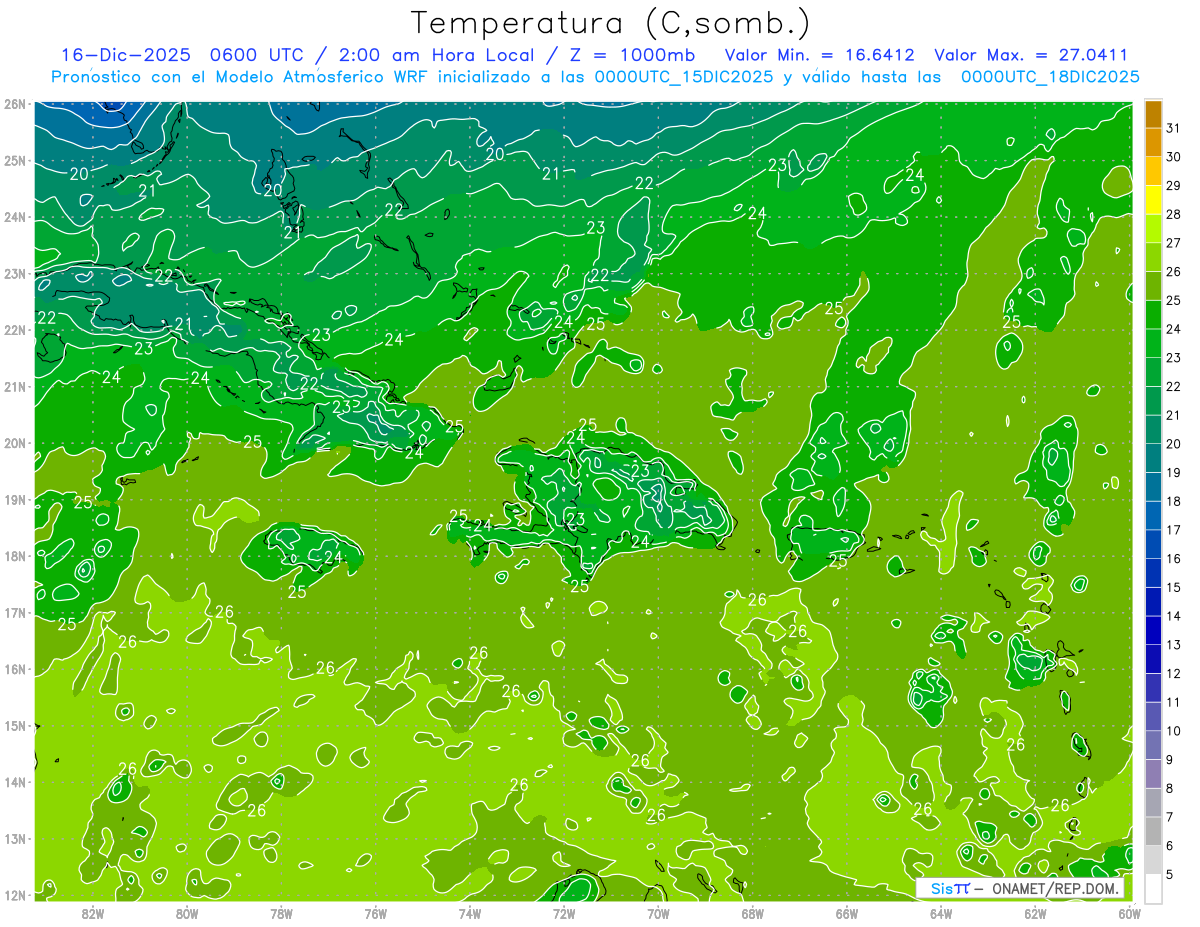This screenshot has width=1200, height=927.
Task: Click the "24N" latitude axis label
Action: [15, 217]
